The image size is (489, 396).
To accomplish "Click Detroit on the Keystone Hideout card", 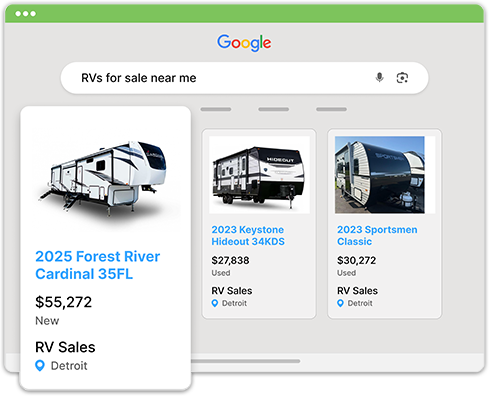I will [234, 303].
